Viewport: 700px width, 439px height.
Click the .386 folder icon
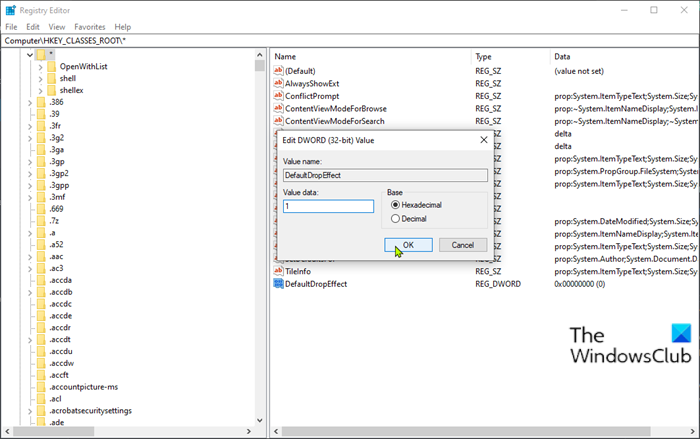click(x=41, y=102)
